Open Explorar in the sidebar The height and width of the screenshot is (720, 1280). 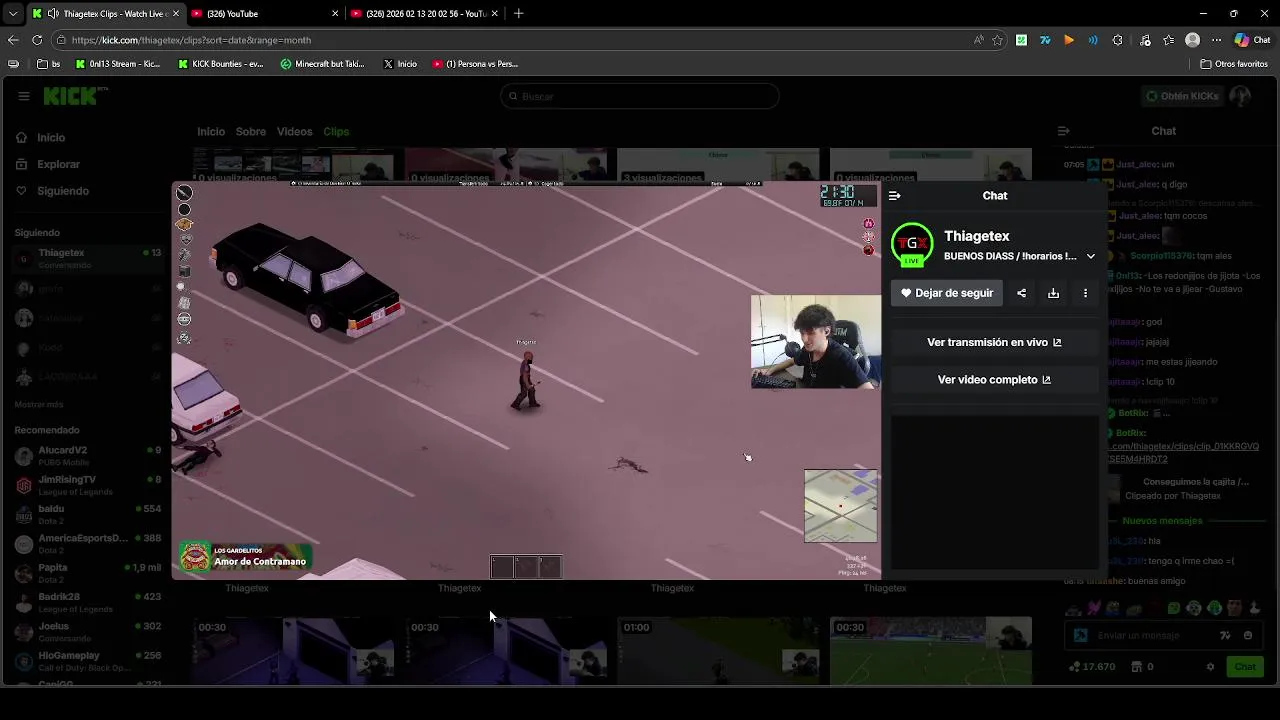coord(58,164)
